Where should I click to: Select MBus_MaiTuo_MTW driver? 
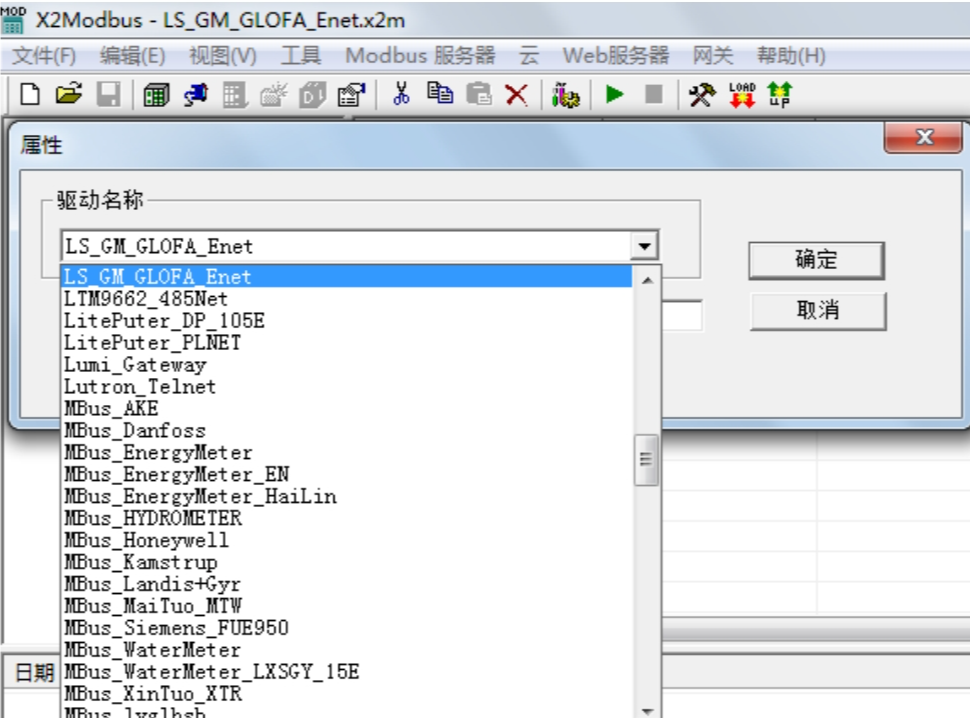click(346, 606)
